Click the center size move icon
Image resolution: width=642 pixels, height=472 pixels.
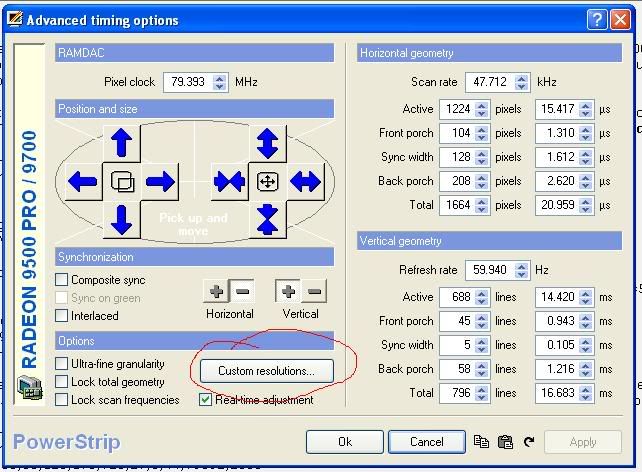click(268, 181)
